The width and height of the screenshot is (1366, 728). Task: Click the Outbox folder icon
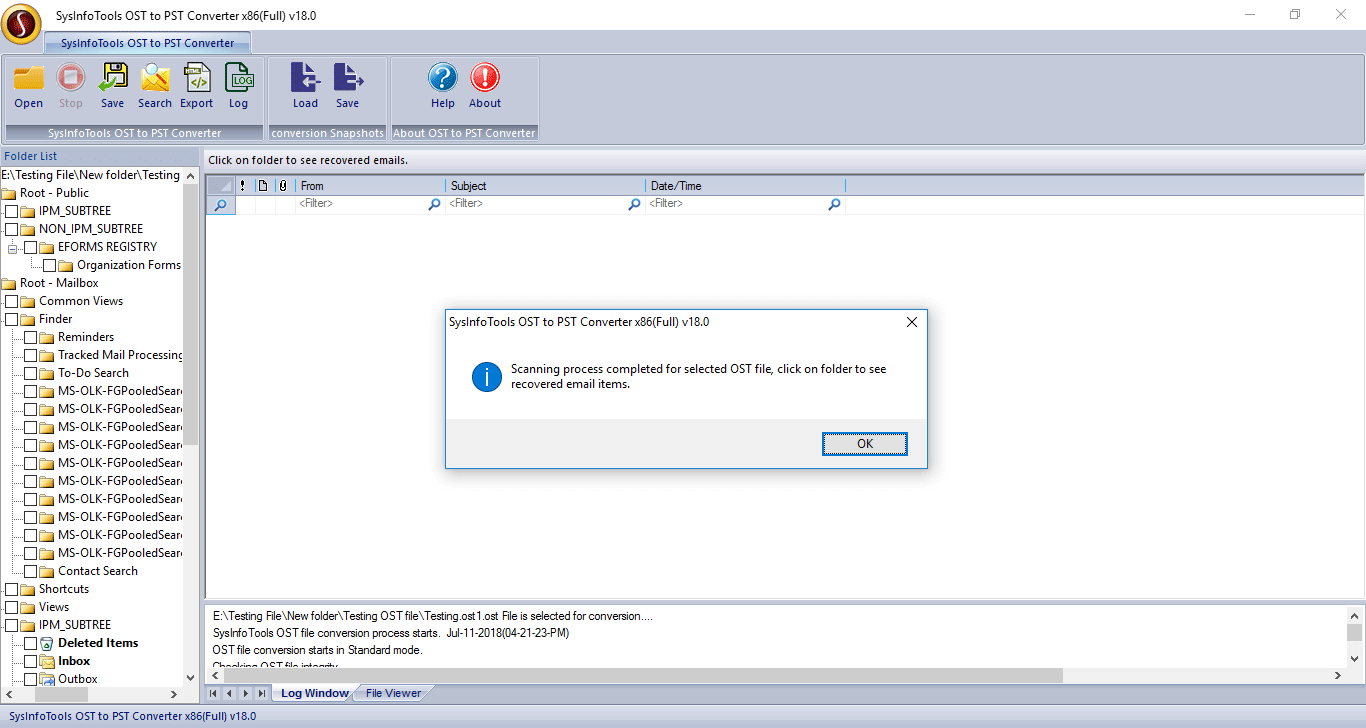pos(47,679)
